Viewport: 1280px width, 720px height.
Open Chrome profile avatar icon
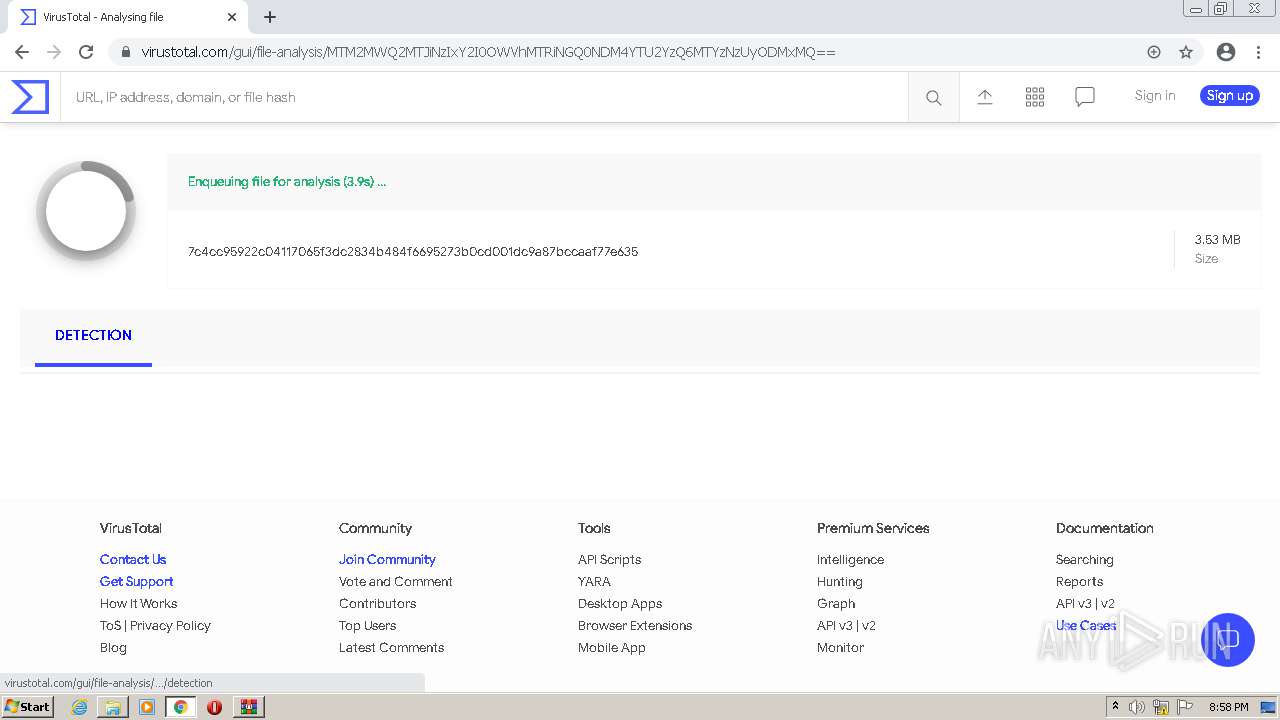(x=1226, y=52)
